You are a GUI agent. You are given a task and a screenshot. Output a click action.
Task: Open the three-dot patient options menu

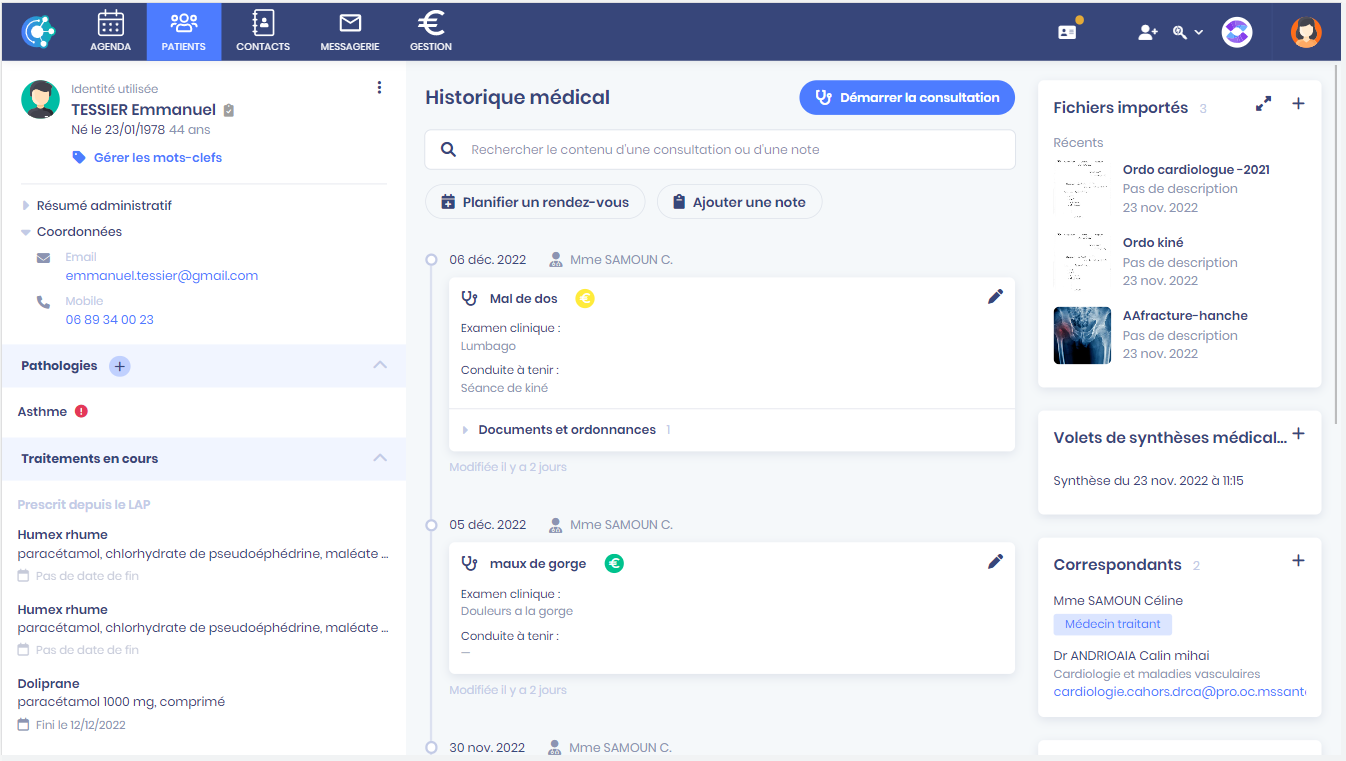379,88
